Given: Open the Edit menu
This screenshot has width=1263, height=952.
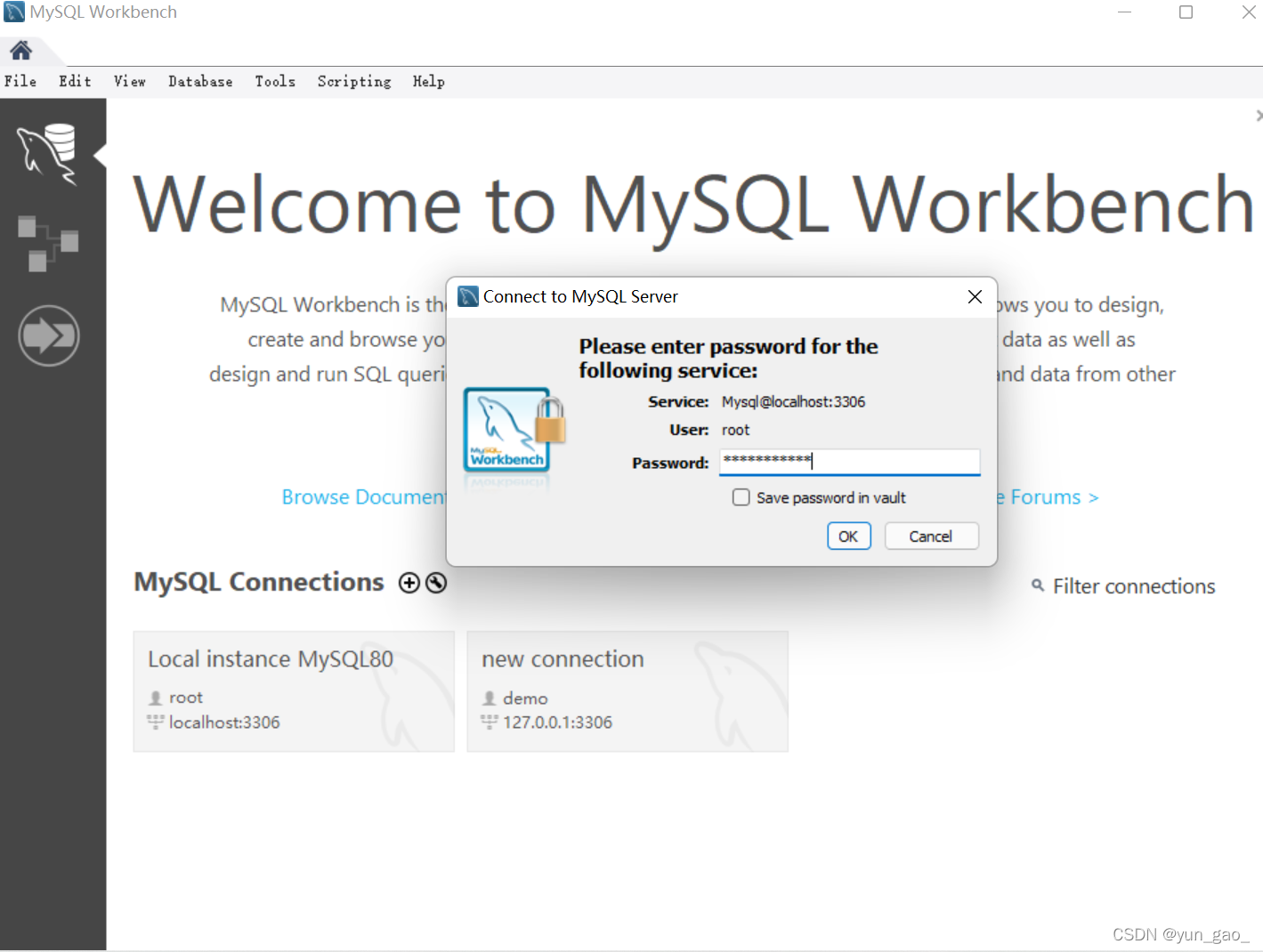Looking at the screenshot, I should click(x=75, y=82).
